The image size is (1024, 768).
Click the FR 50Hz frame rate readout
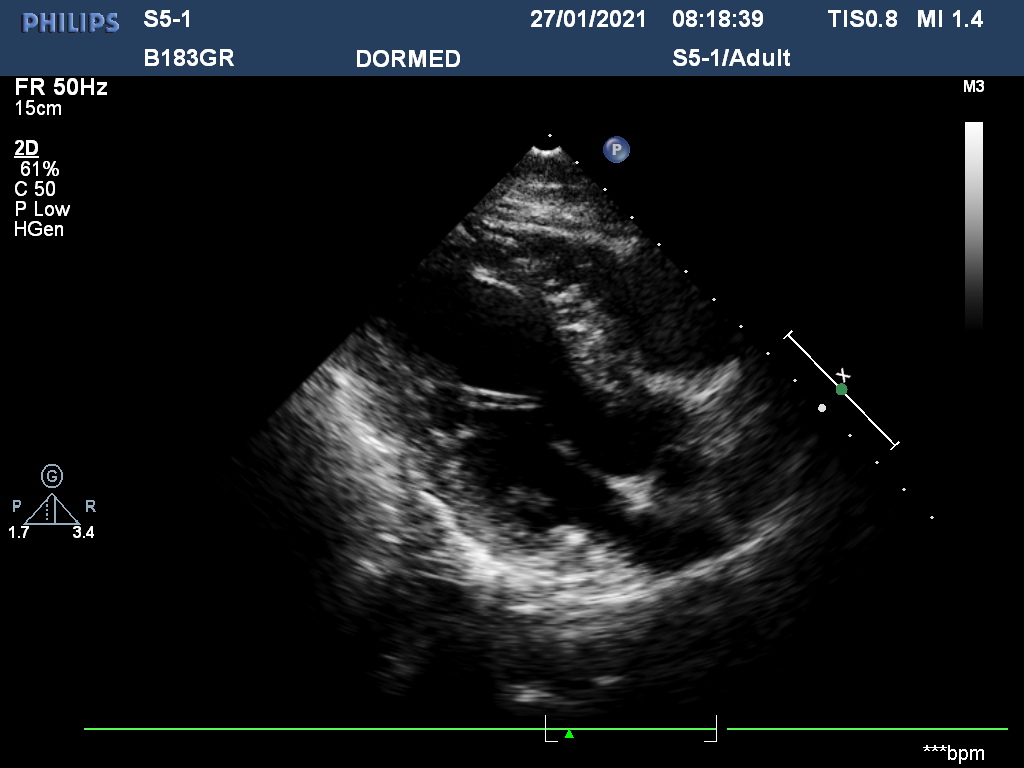[x=61, y=88]
